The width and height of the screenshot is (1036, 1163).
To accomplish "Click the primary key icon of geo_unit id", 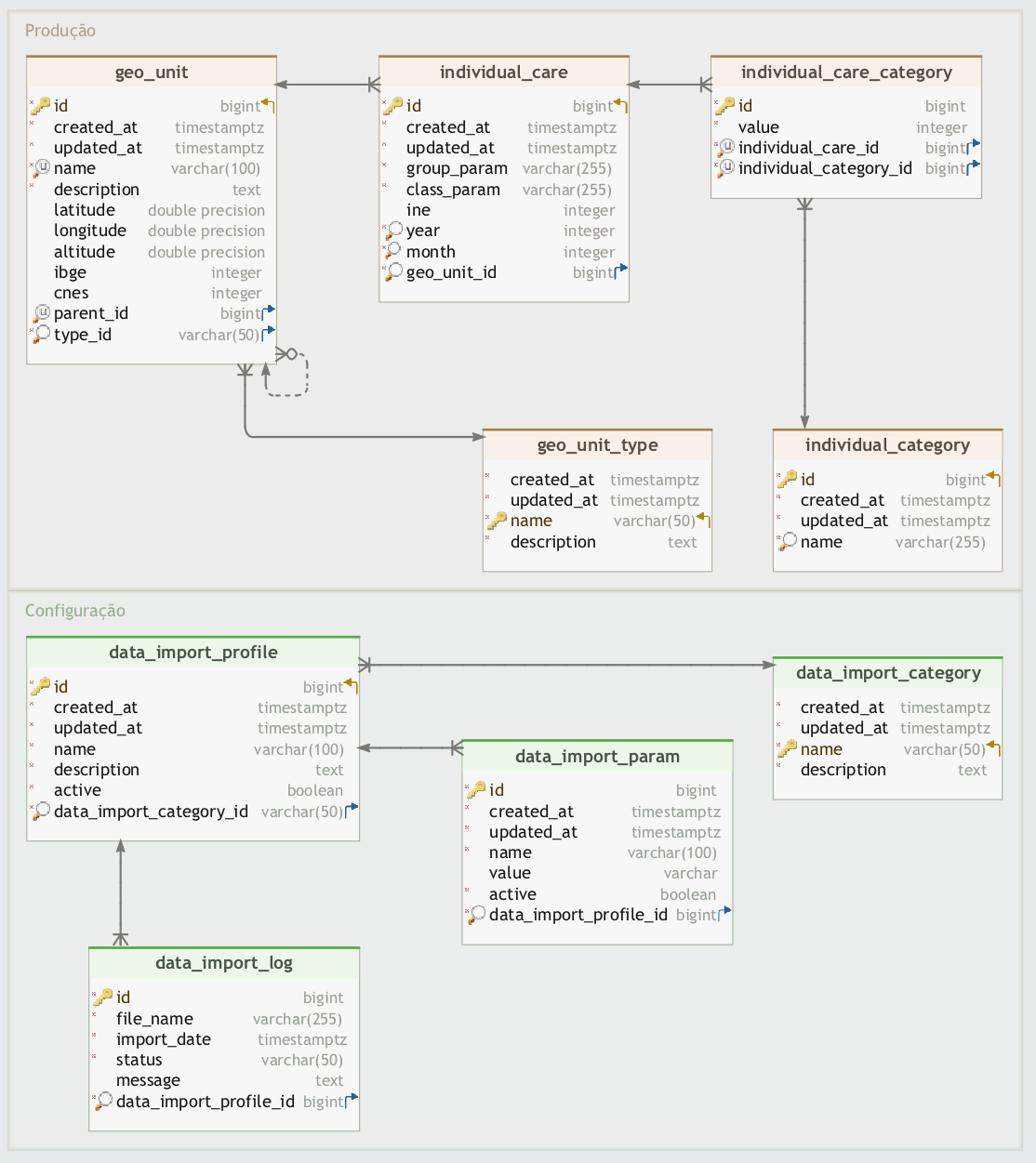I will pyautogui.click(x=40, y=106).
